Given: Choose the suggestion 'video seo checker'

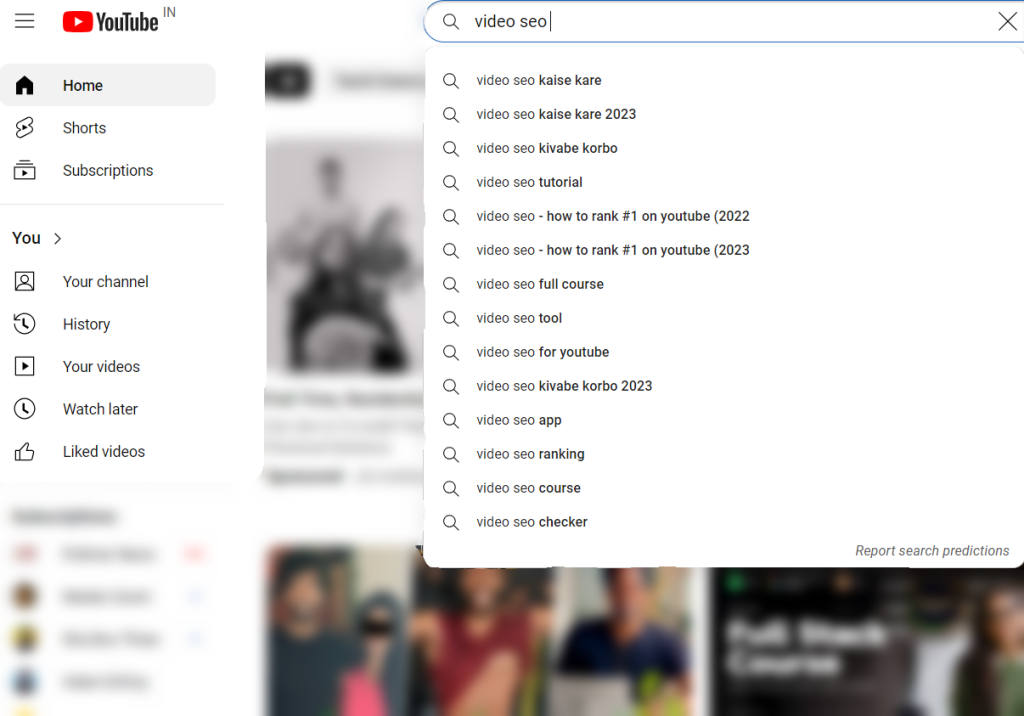Looking at the screenshot, I should 531,522.
